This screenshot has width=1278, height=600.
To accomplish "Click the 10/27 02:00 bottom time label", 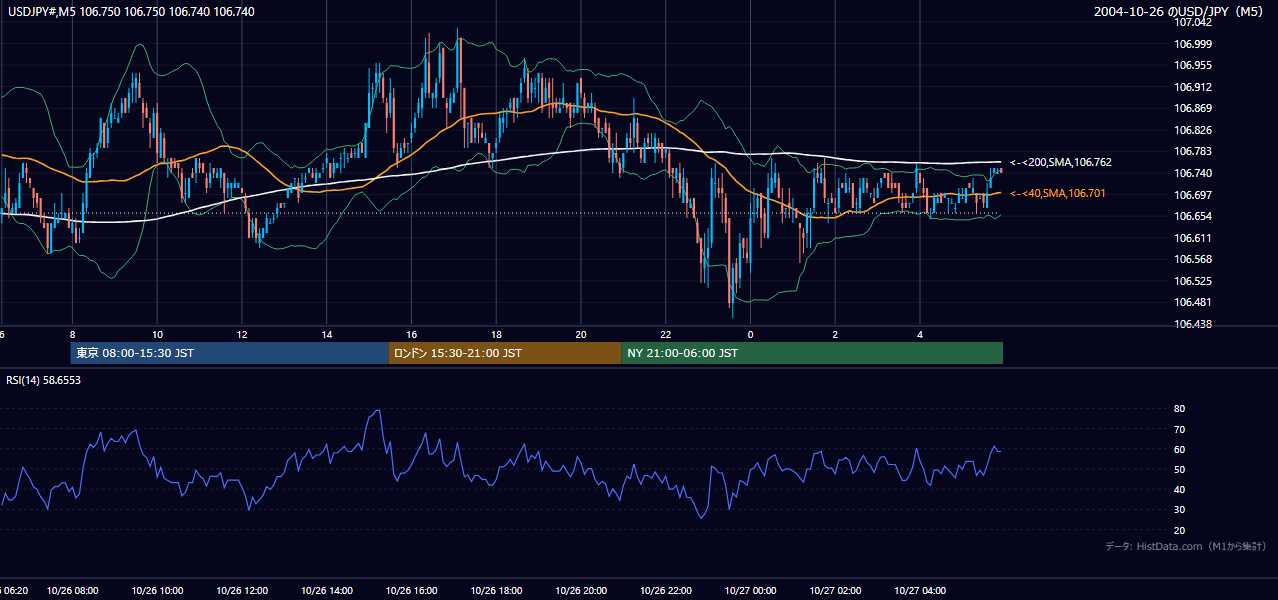I will point(835,590).
